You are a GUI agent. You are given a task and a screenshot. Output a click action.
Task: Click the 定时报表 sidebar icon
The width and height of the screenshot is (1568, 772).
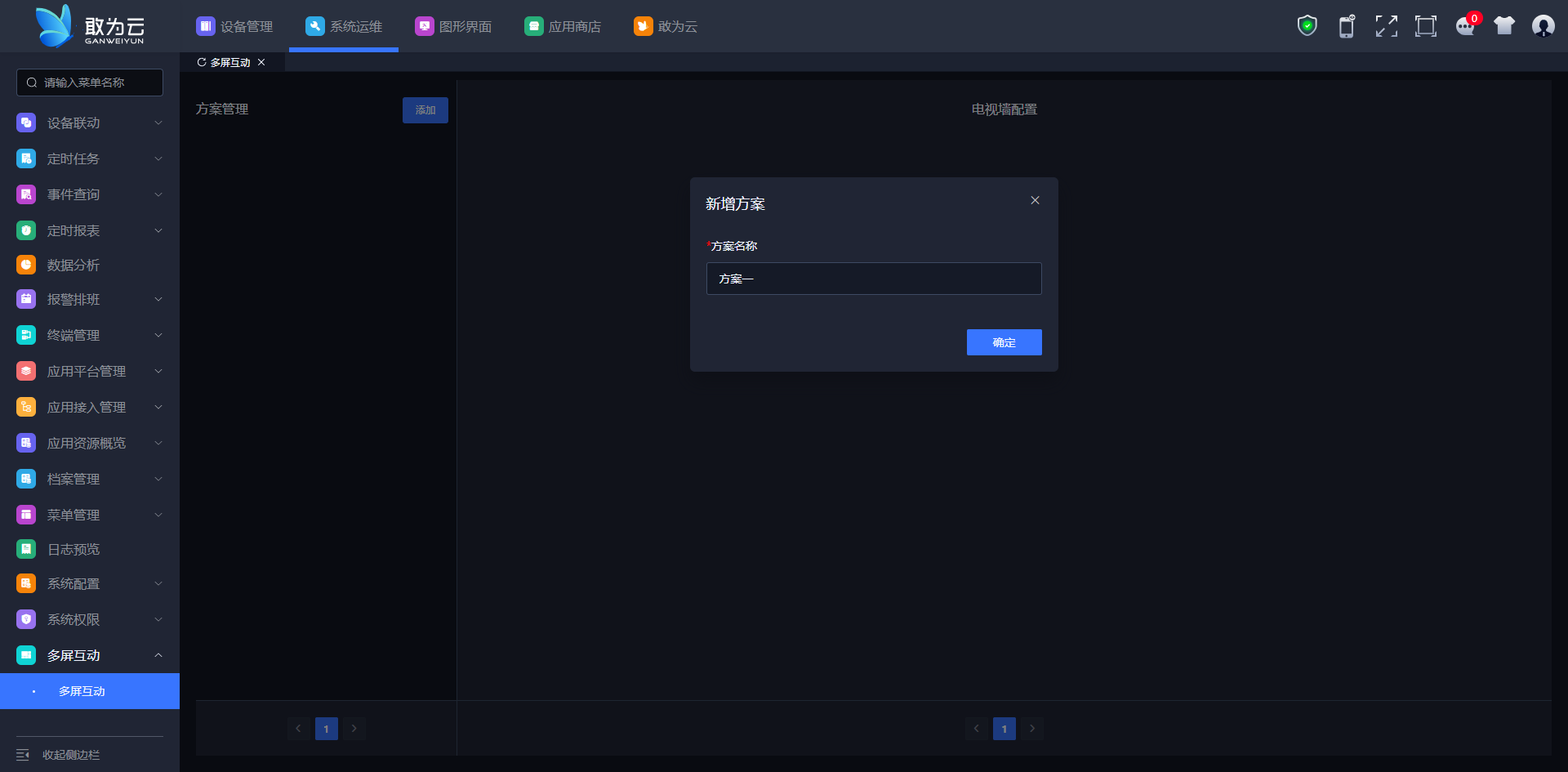(x=26, y=230)
